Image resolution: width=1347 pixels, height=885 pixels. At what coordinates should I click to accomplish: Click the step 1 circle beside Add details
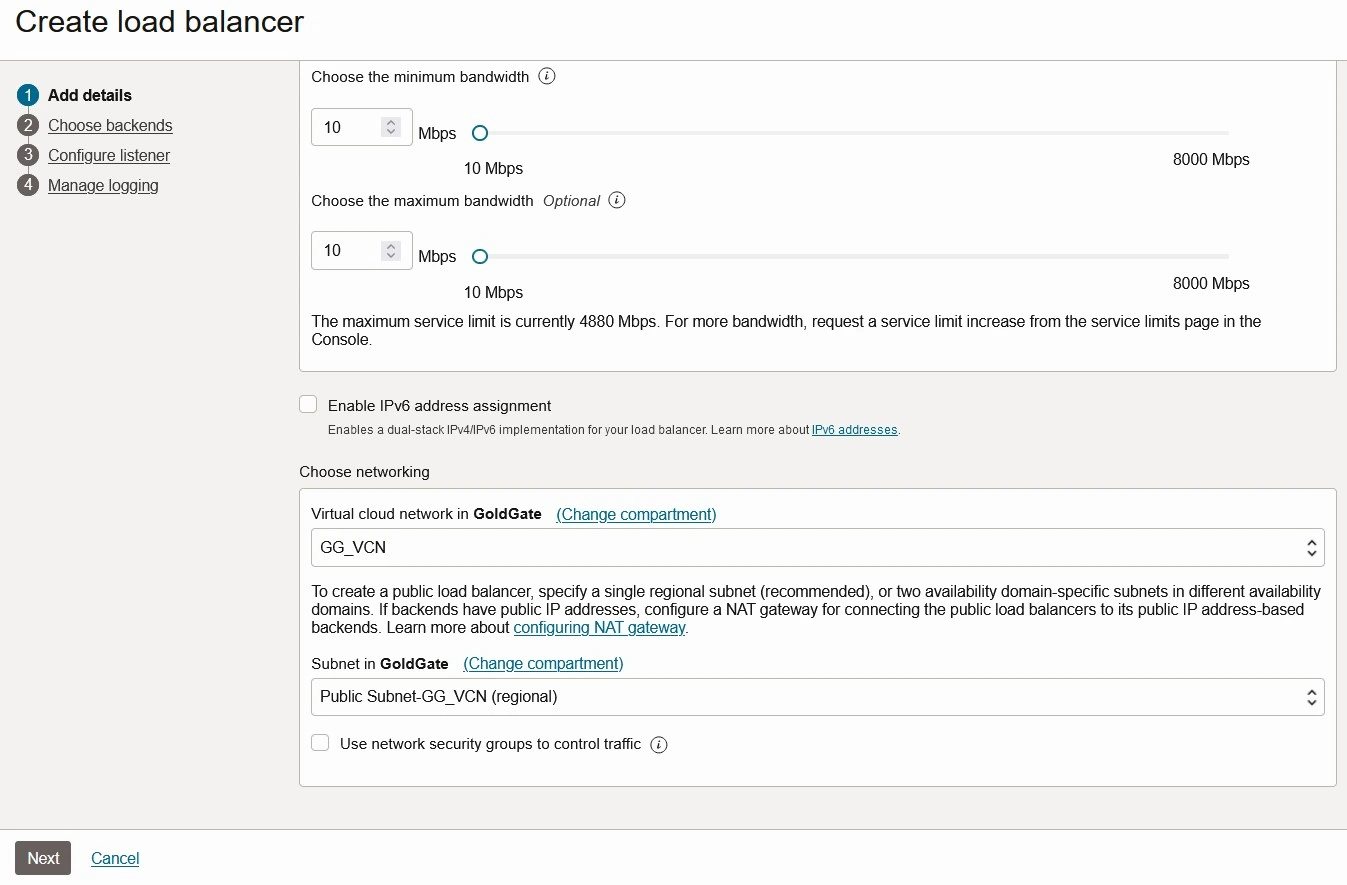tap(28, 95)
